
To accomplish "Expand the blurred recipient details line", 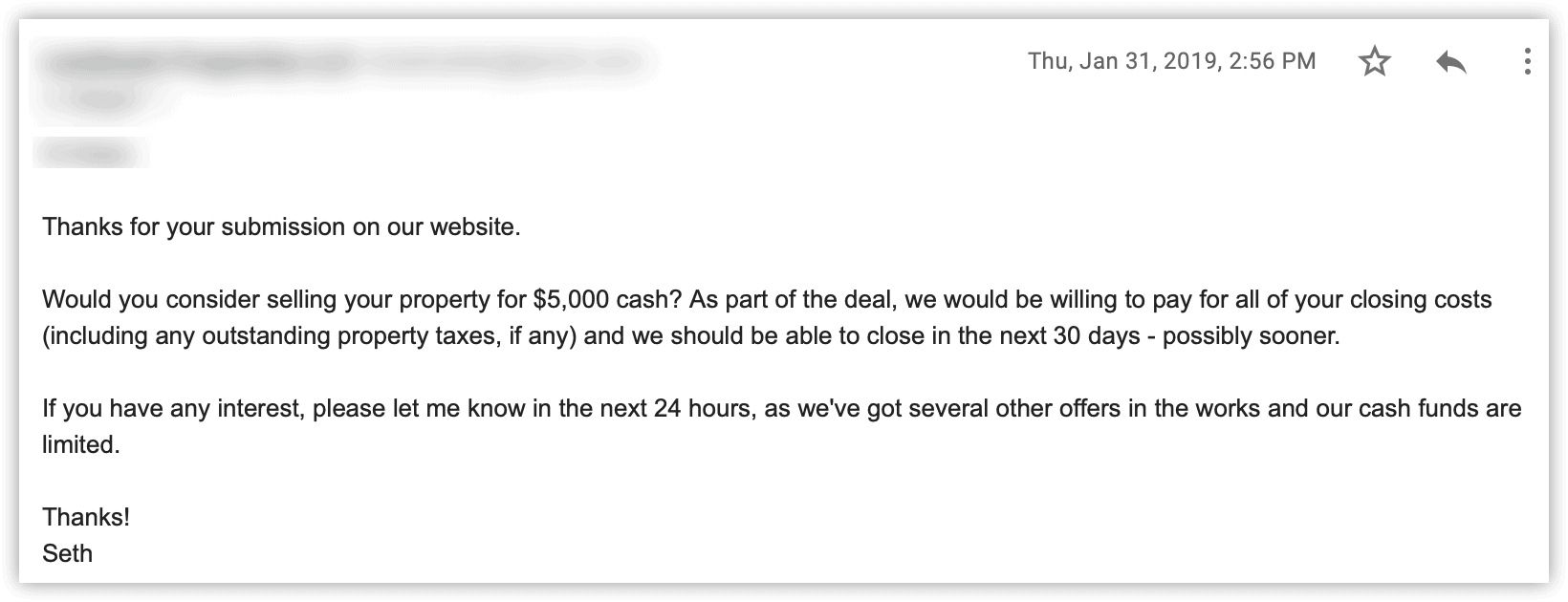I will pos(100,98).
